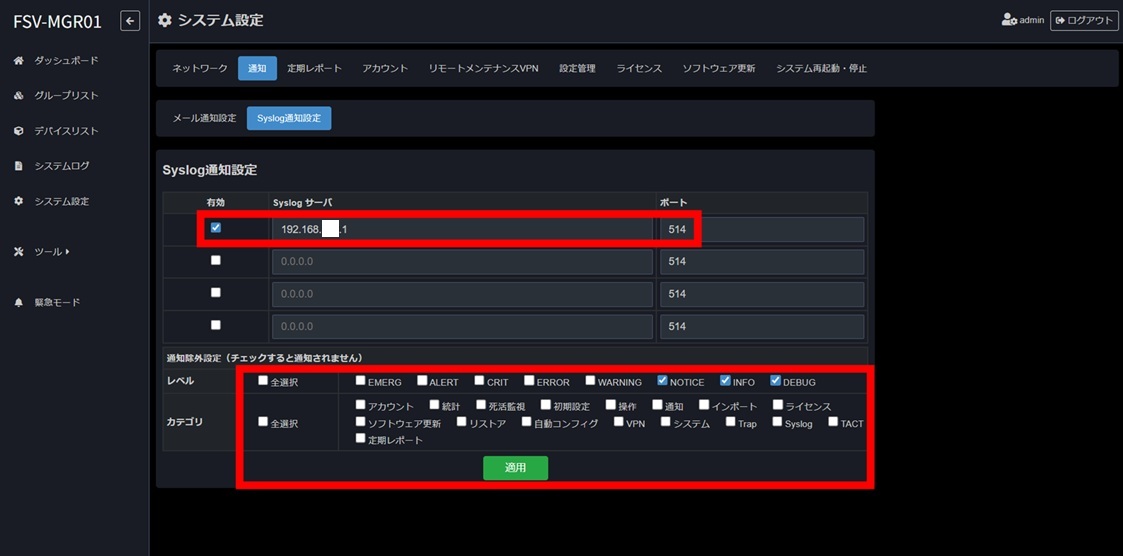Uncheck the INFO level checkbox
The image size is (1123, 556).
(726, 381)
